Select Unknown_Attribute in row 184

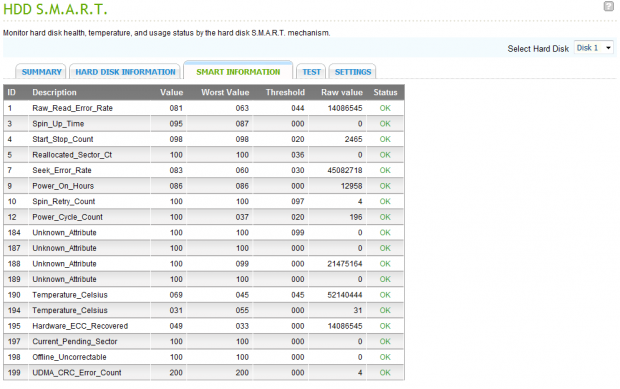click(x=64, y=232)
